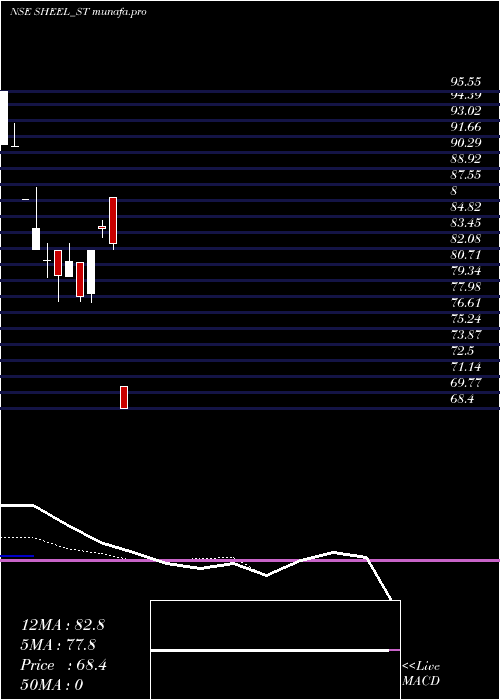This screenshot has height=700, width=500.
Task: Click the 50MA : 0 readout
Action: point(52,685)
